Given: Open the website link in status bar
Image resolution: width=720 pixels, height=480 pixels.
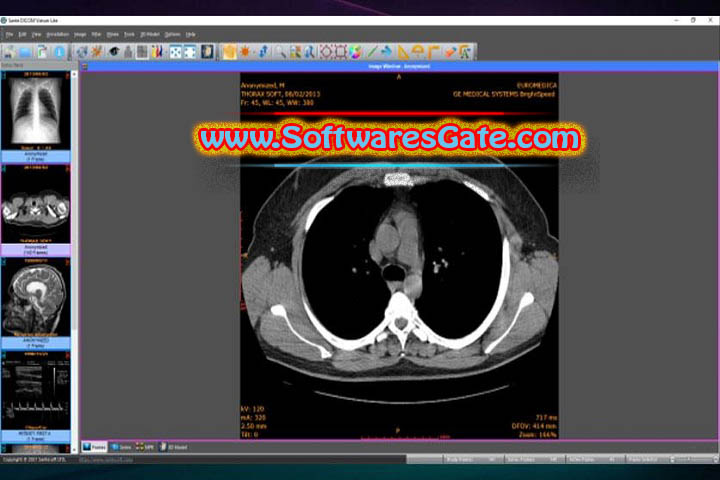Looking at the screenshot, I should pos(106,459).
